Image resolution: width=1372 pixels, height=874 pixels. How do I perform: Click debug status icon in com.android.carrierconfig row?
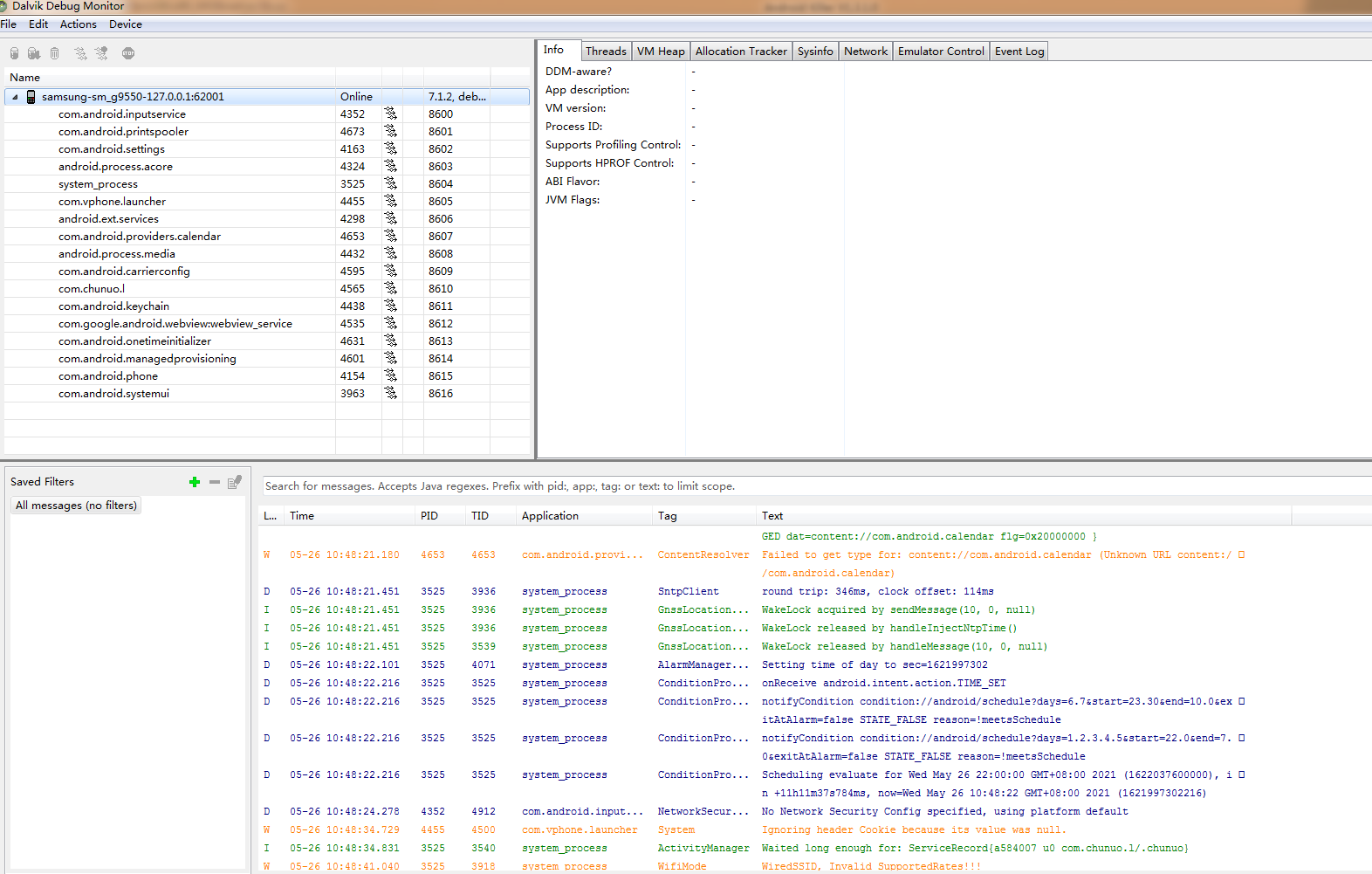click(390, 271)
